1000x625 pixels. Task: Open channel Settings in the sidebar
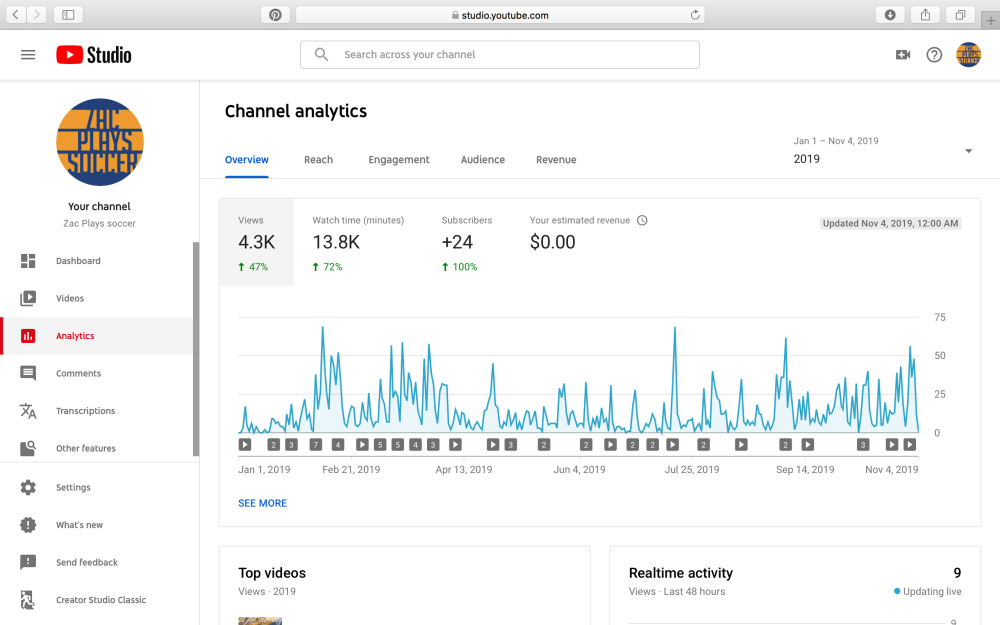point(73,488)
